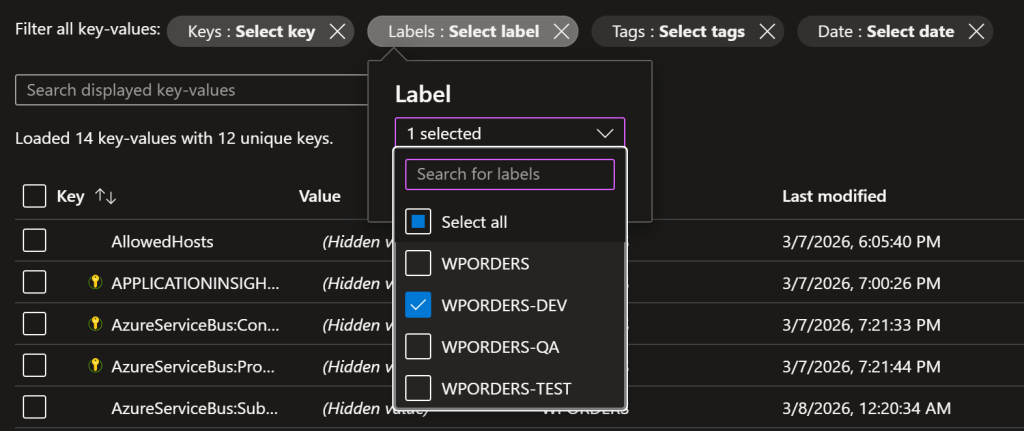Image resolution: width=1024 pixels, height=431 pixels.
Task: Click the Label popup heading
Action: pyautogui.click(x=423, y=95)
